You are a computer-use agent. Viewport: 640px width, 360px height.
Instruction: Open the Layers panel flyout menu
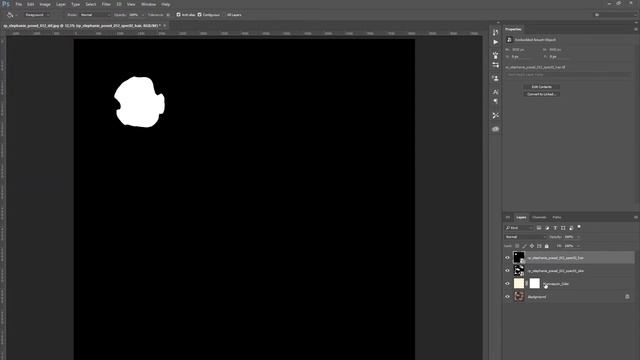pos(636,217)
